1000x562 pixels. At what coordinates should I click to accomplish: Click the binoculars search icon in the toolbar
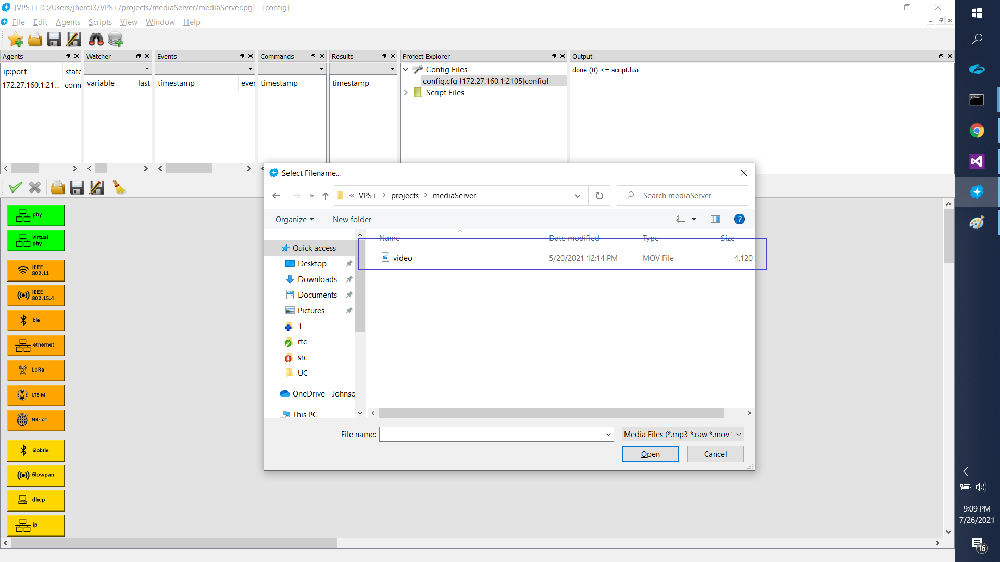97,40
